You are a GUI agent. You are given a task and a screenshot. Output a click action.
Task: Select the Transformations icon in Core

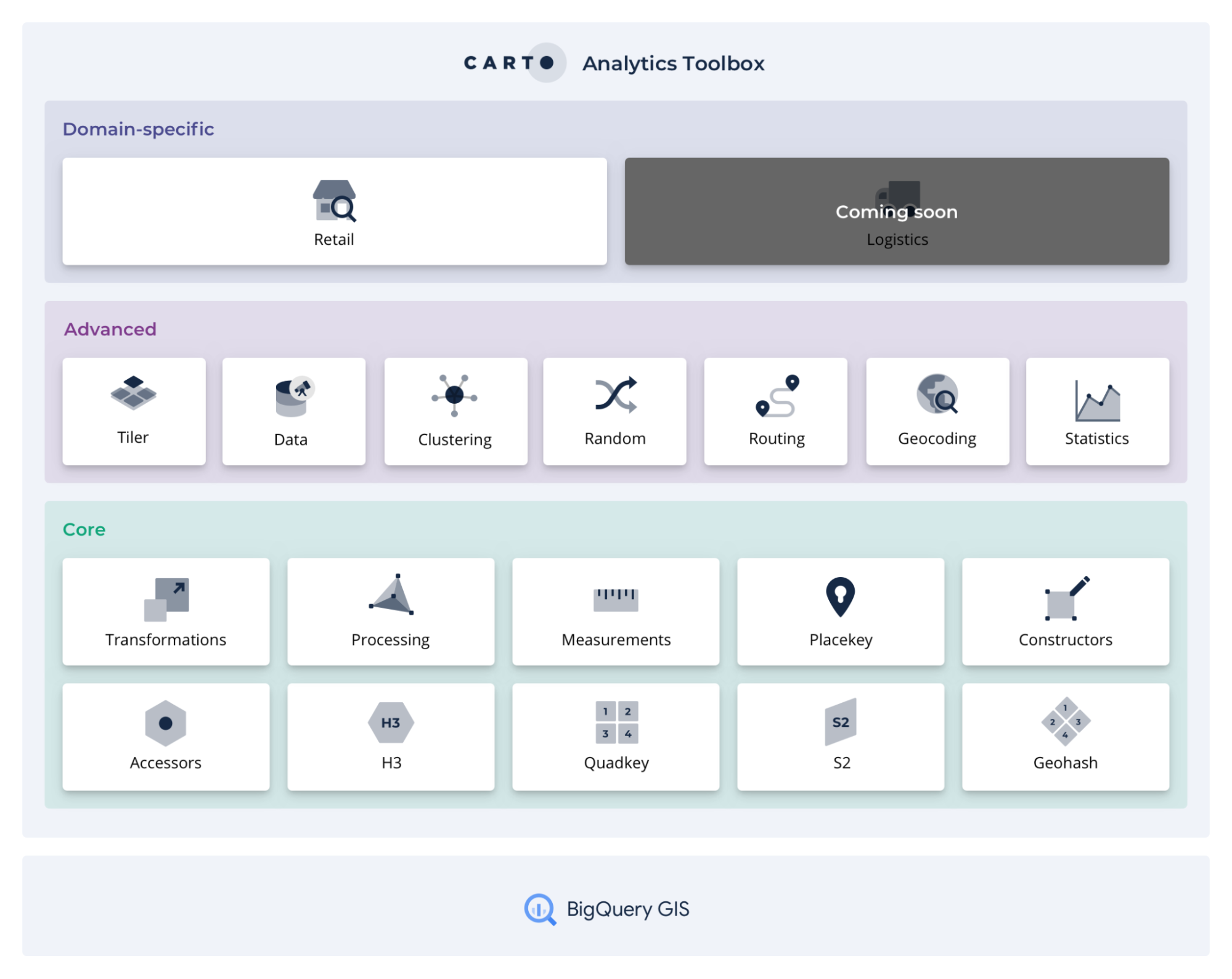pos(165,597)
